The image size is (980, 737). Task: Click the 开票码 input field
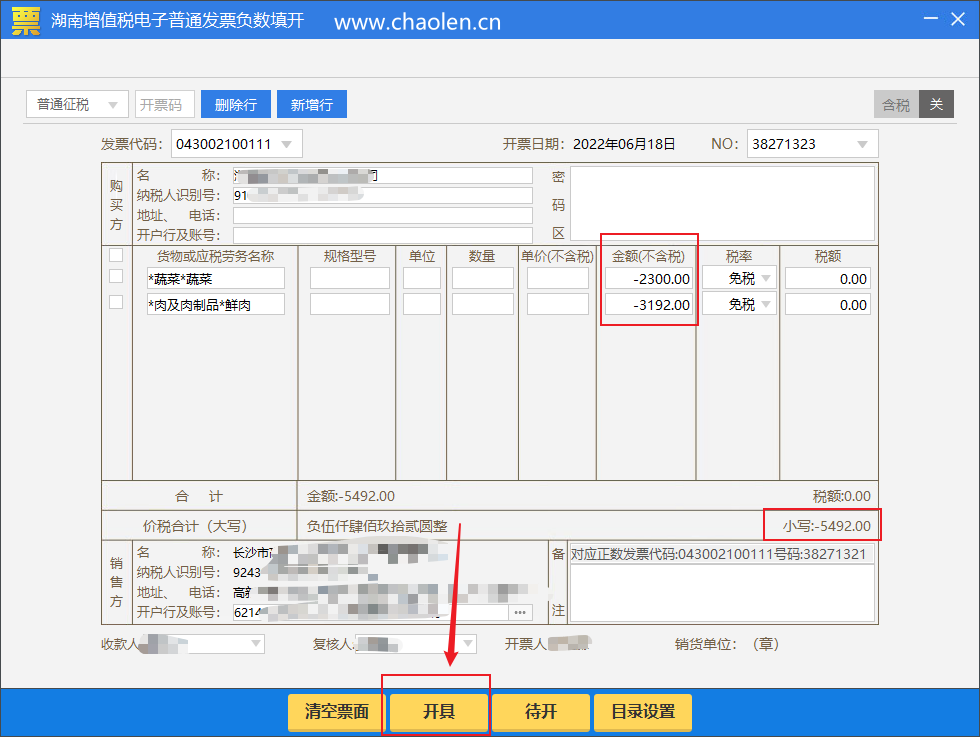point(165,104)
